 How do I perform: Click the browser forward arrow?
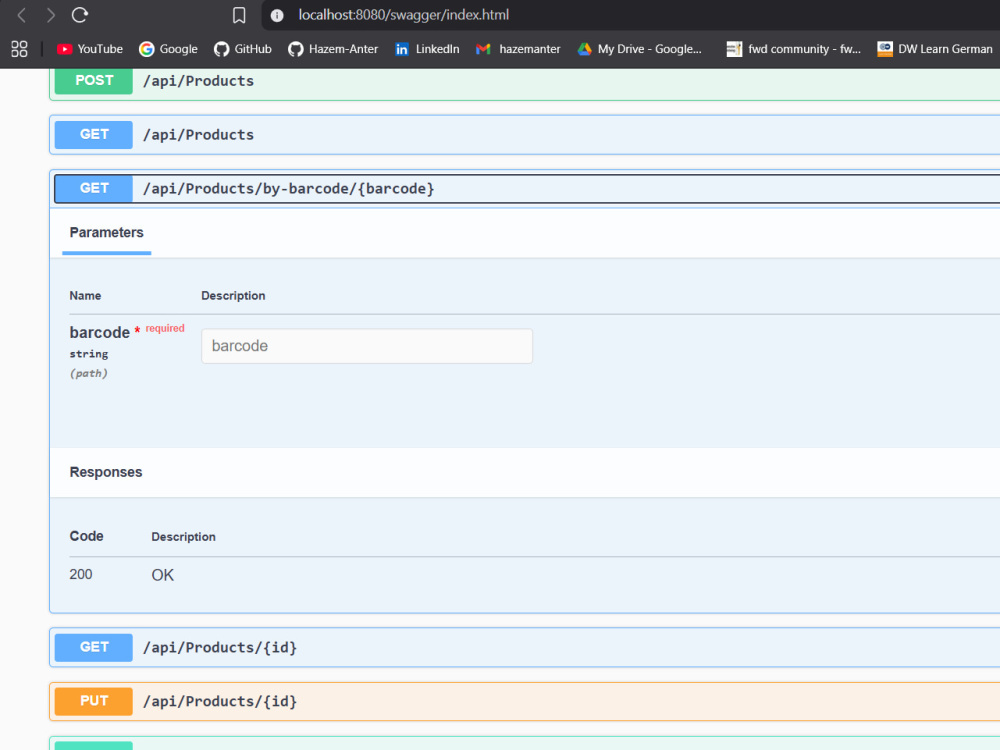[x=50, y=15]
